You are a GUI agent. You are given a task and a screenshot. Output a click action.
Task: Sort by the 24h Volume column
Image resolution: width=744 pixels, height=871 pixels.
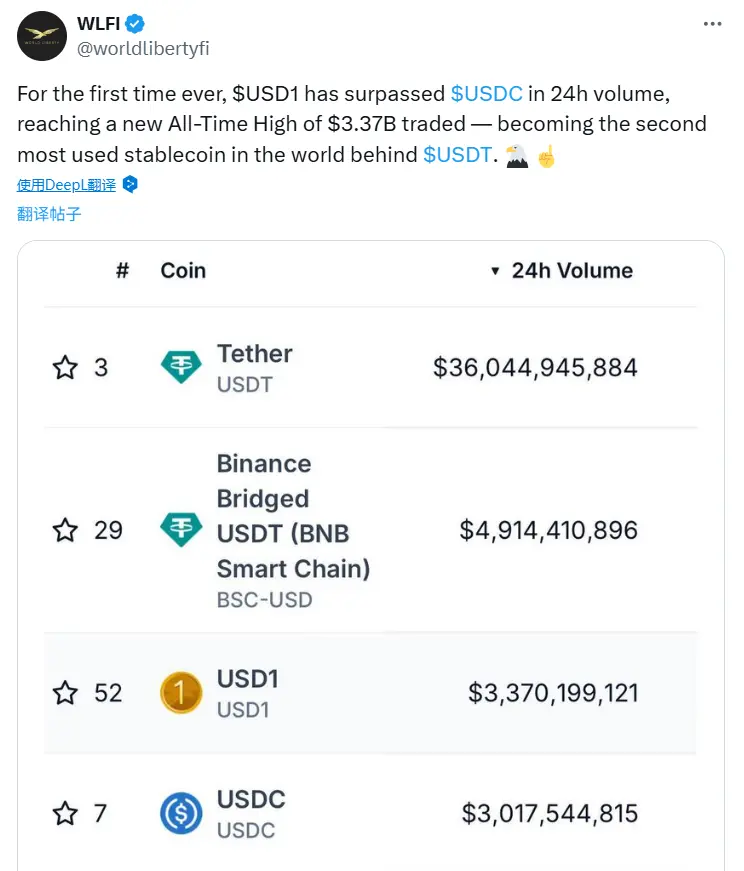[571, 271]
